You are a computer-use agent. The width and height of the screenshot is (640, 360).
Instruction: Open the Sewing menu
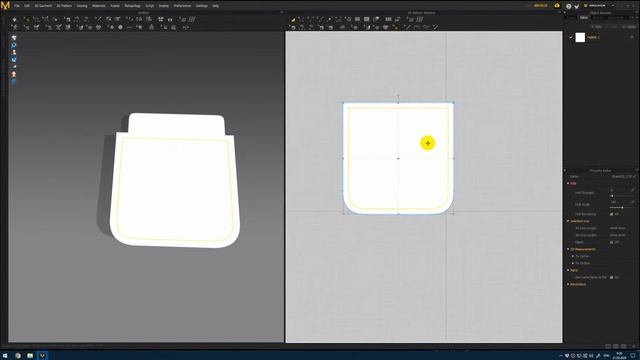[x=82, y=6]
